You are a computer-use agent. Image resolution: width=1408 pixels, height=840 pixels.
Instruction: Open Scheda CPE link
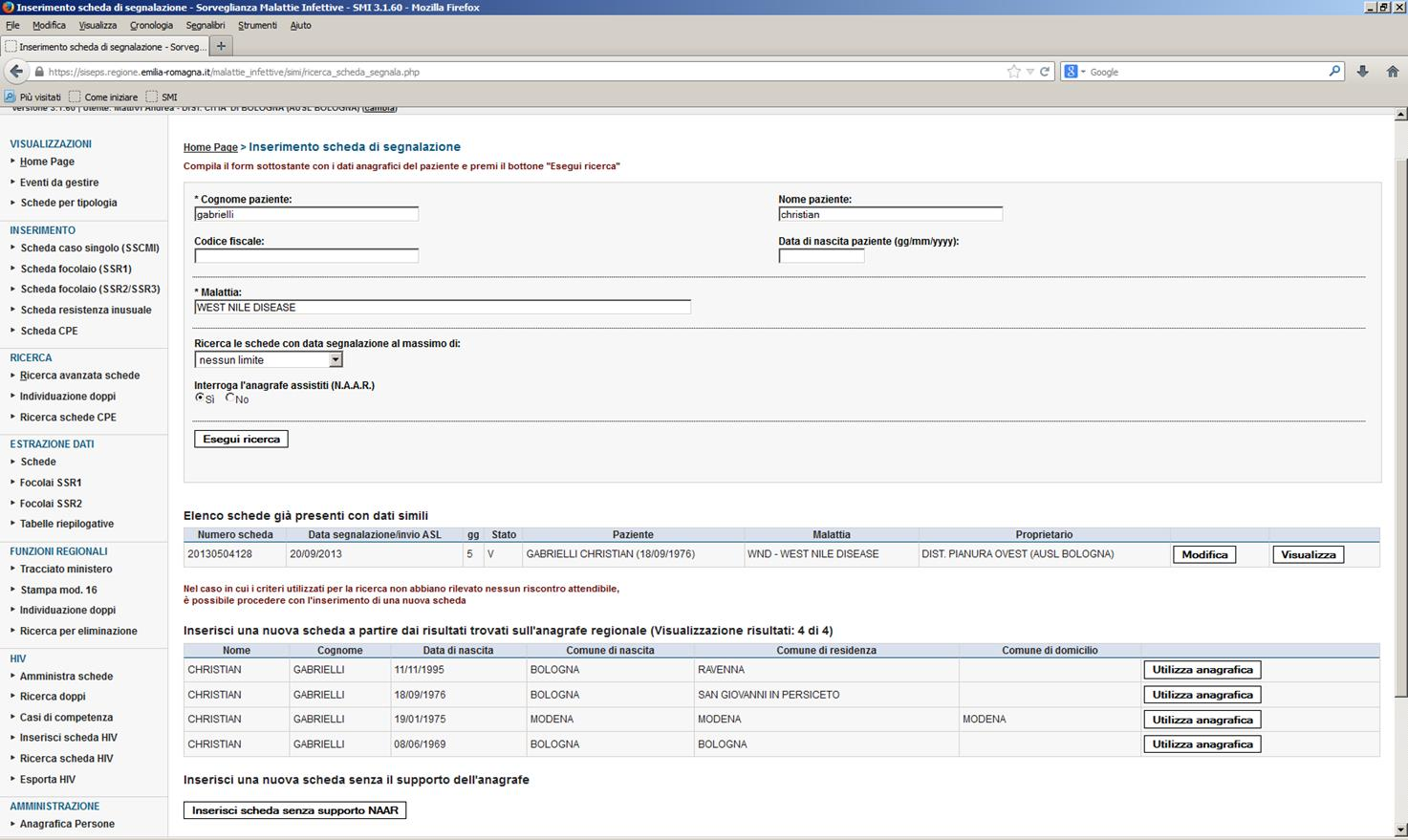49,331
